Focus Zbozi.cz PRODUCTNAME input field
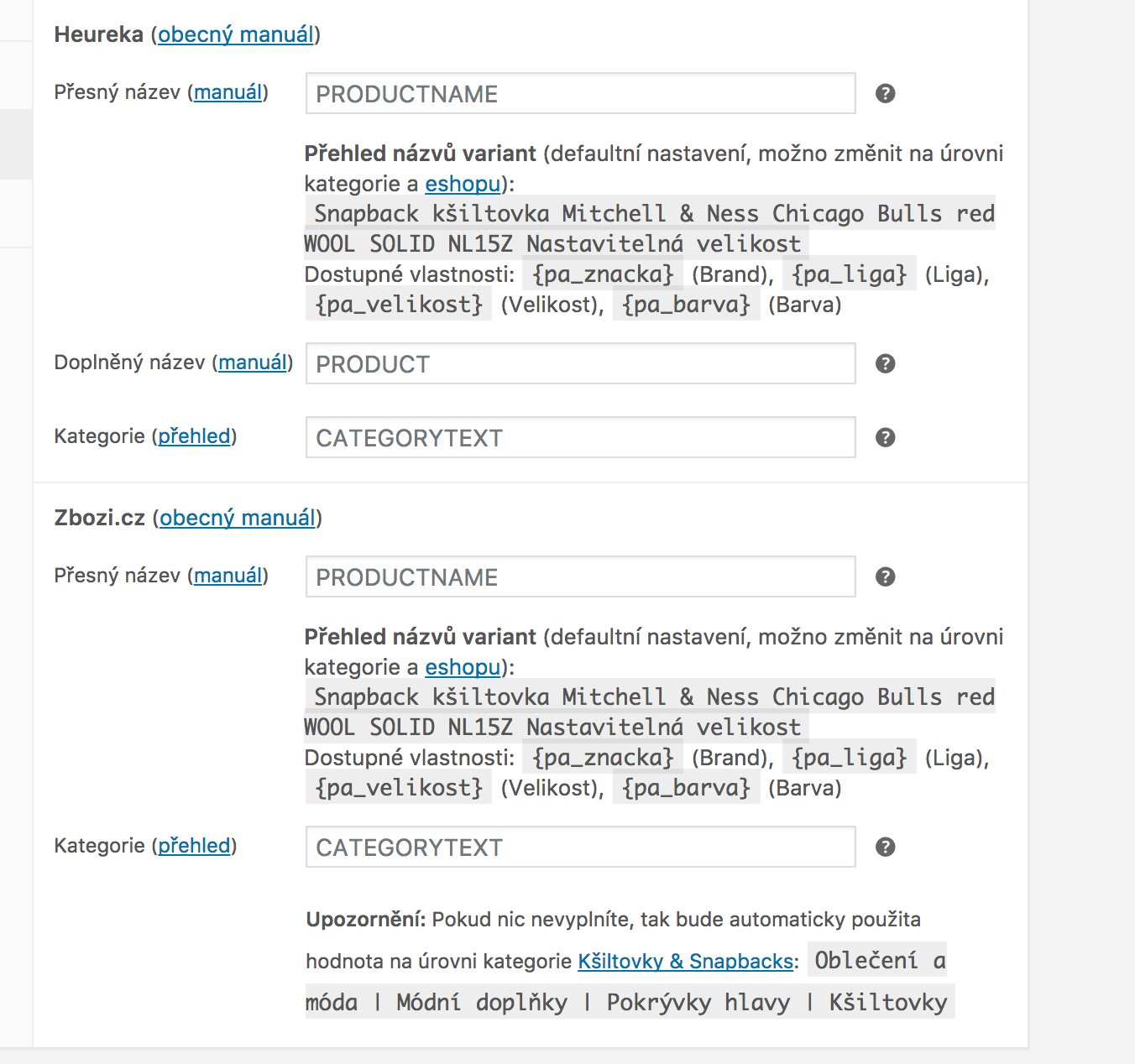The image size is (1135, 1064). [x=581, y=576]
